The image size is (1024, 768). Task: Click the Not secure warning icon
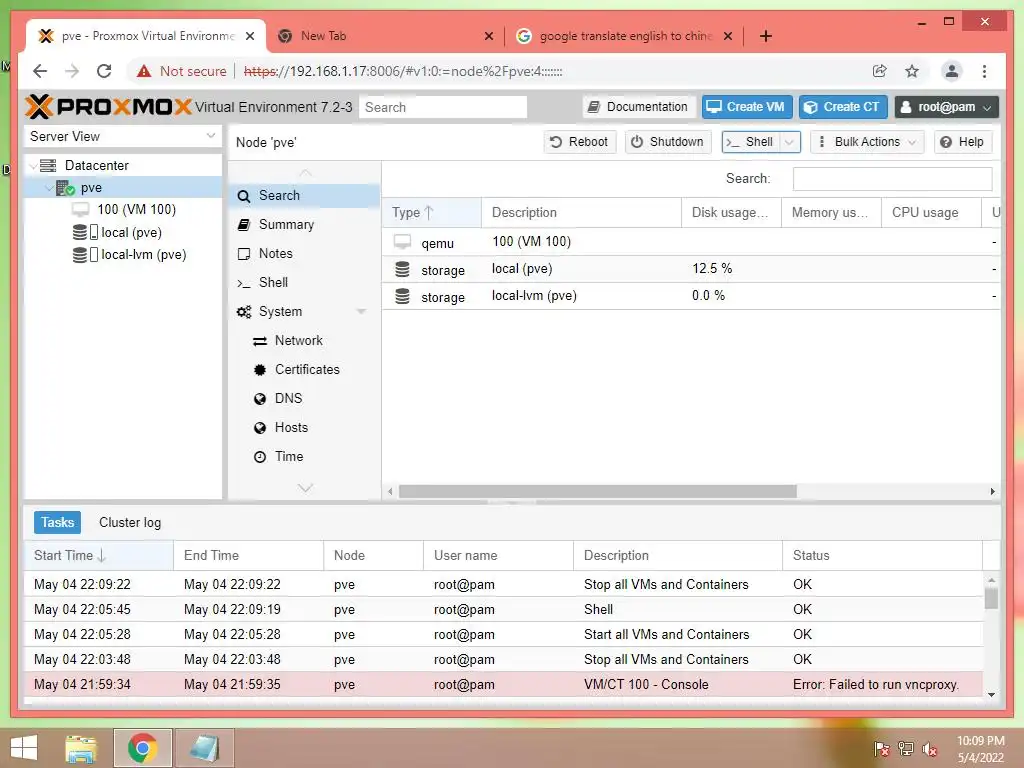click(x=144, y=71)
